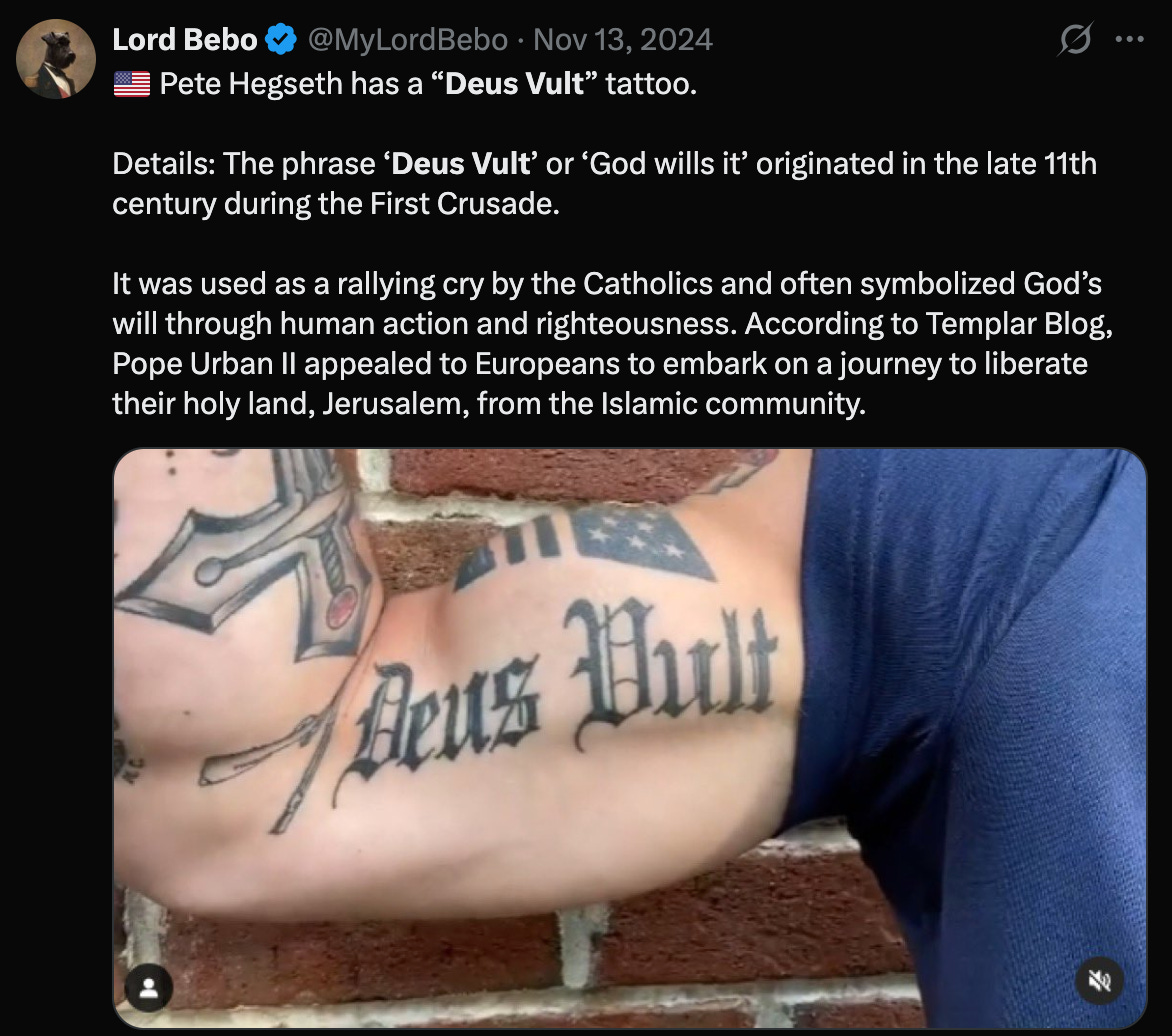Open the Grok explain-post icon
The width and height of the screenshot is (1172, 1036).
click(1076, 39)
